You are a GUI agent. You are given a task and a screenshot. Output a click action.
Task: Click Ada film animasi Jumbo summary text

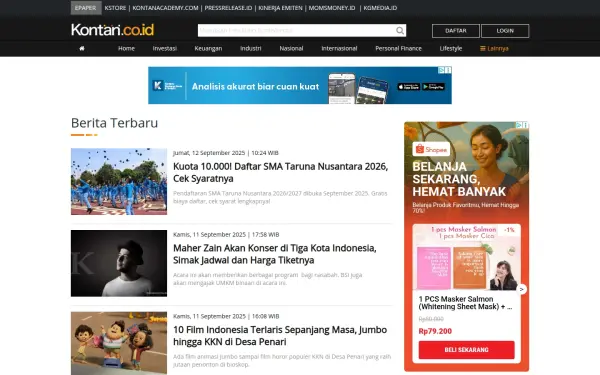click(x=282, y=360)
